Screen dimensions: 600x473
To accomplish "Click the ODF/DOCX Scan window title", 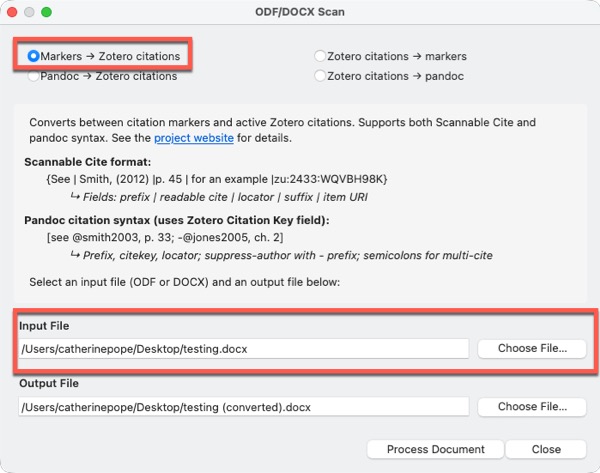I will 300,12.
